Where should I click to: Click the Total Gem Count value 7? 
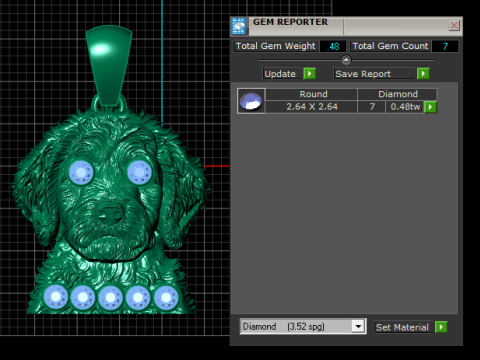[445, 46]
